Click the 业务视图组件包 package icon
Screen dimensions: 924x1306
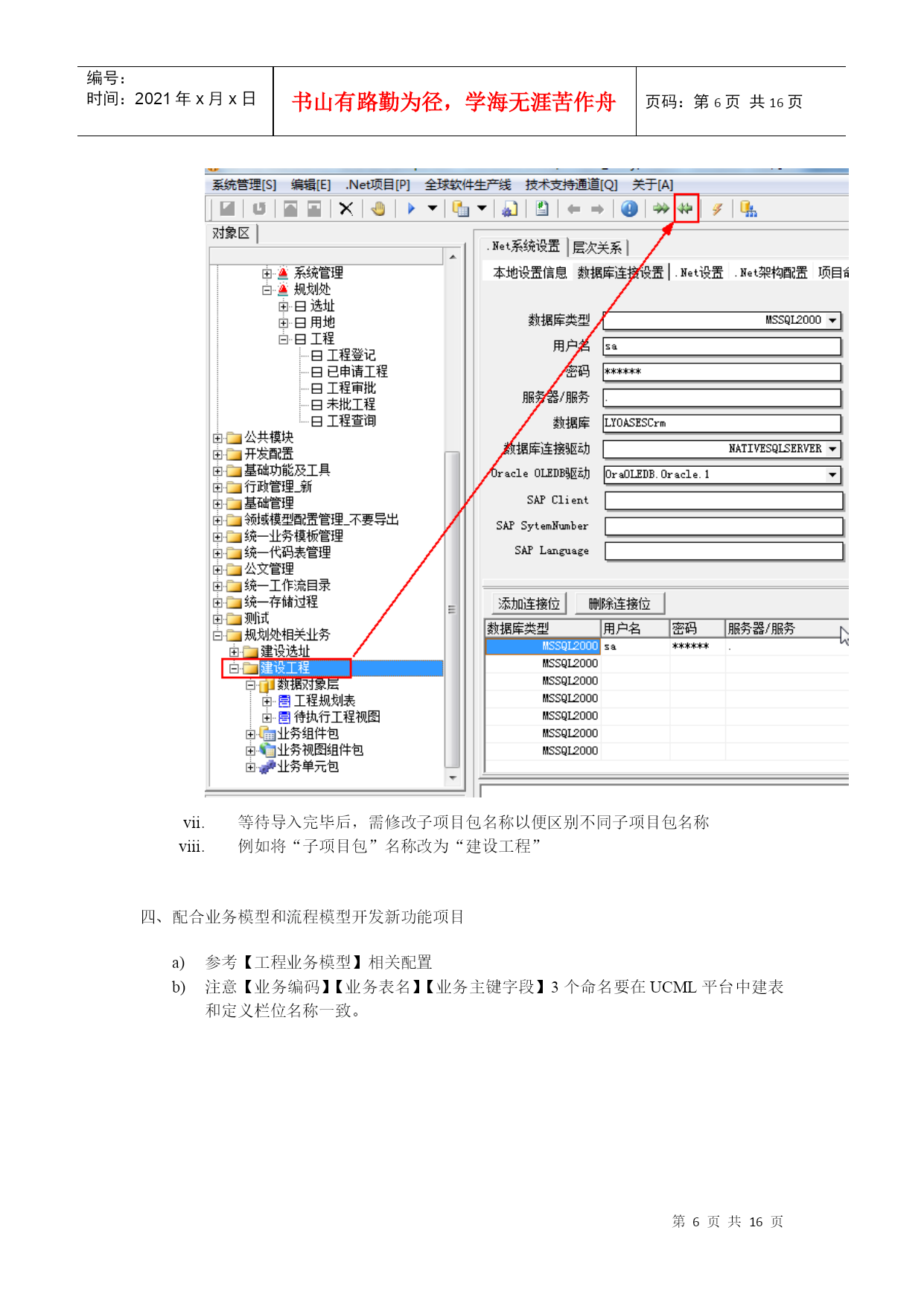(x=267, y=751)
